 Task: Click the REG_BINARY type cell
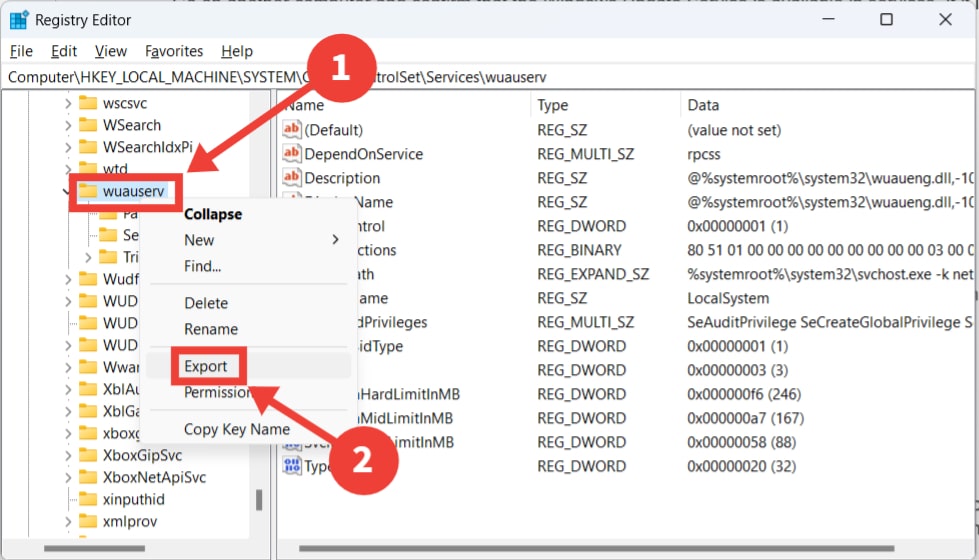pyautogui.click(x=579, y=250)
